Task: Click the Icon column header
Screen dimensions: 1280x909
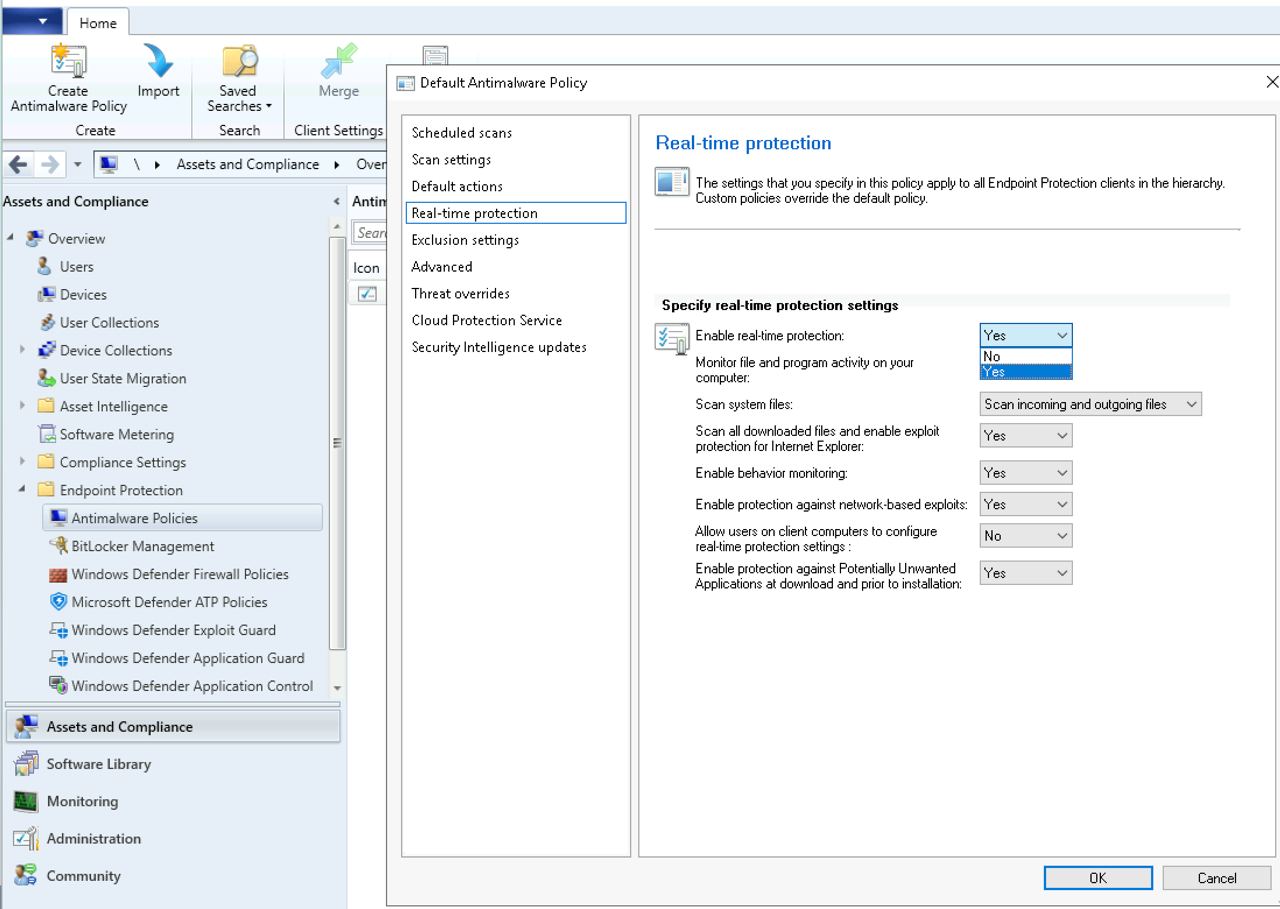Action: click(x=367, y=267)
